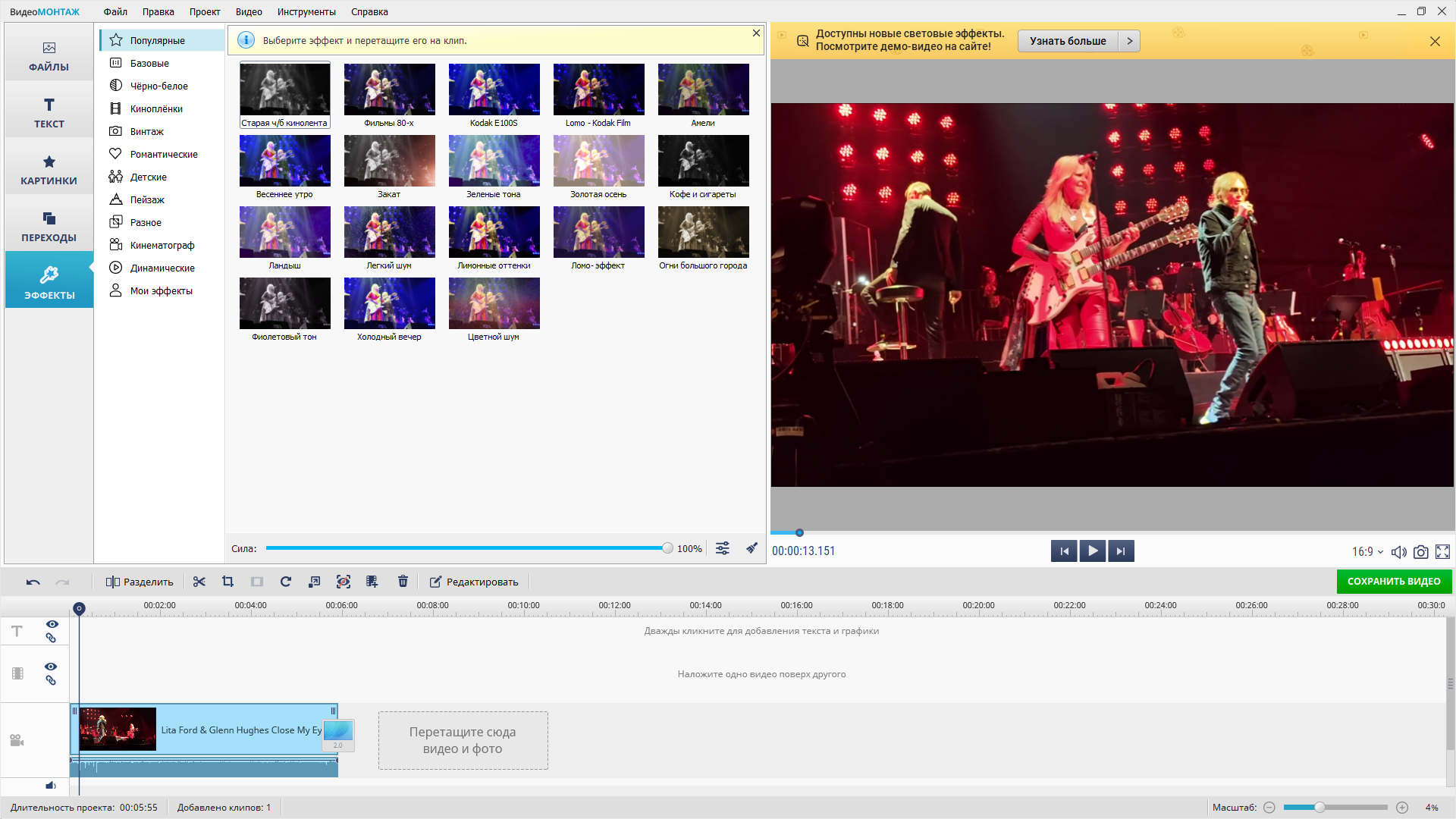Toggle link icon on text track
The width and height of the screenshot is (1456, 819).
(51, 638)
